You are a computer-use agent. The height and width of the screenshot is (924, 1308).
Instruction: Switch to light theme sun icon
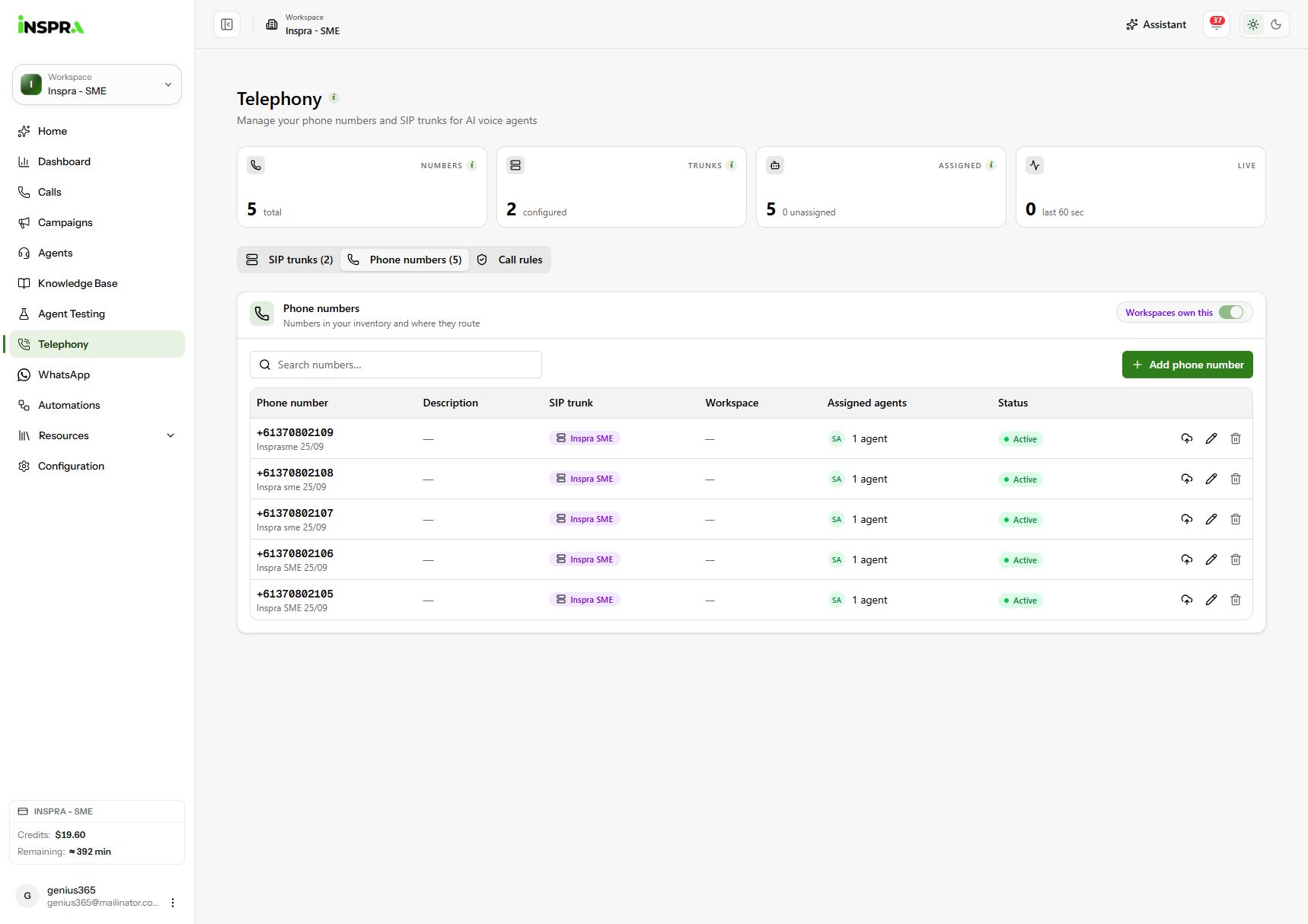(x=1253, y=24)
